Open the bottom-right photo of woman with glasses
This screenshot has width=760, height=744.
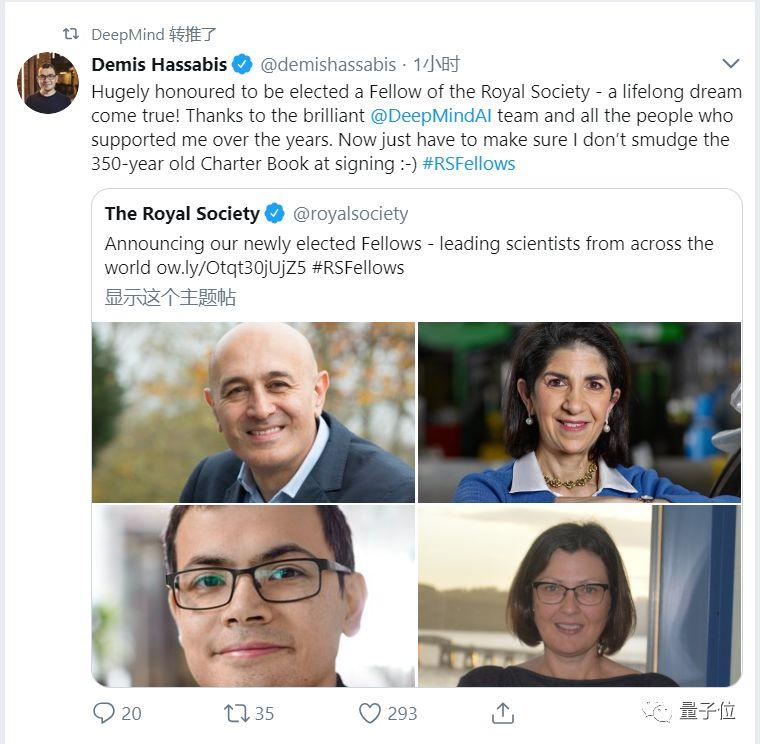pyautogui.click(x=579, y=595)
